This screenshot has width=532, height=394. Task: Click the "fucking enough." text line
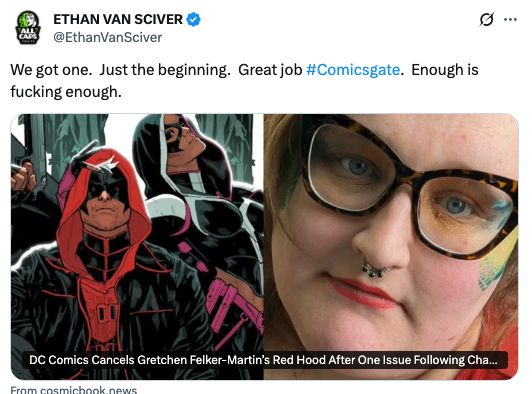pyautogui.click(x=66, y=92)
